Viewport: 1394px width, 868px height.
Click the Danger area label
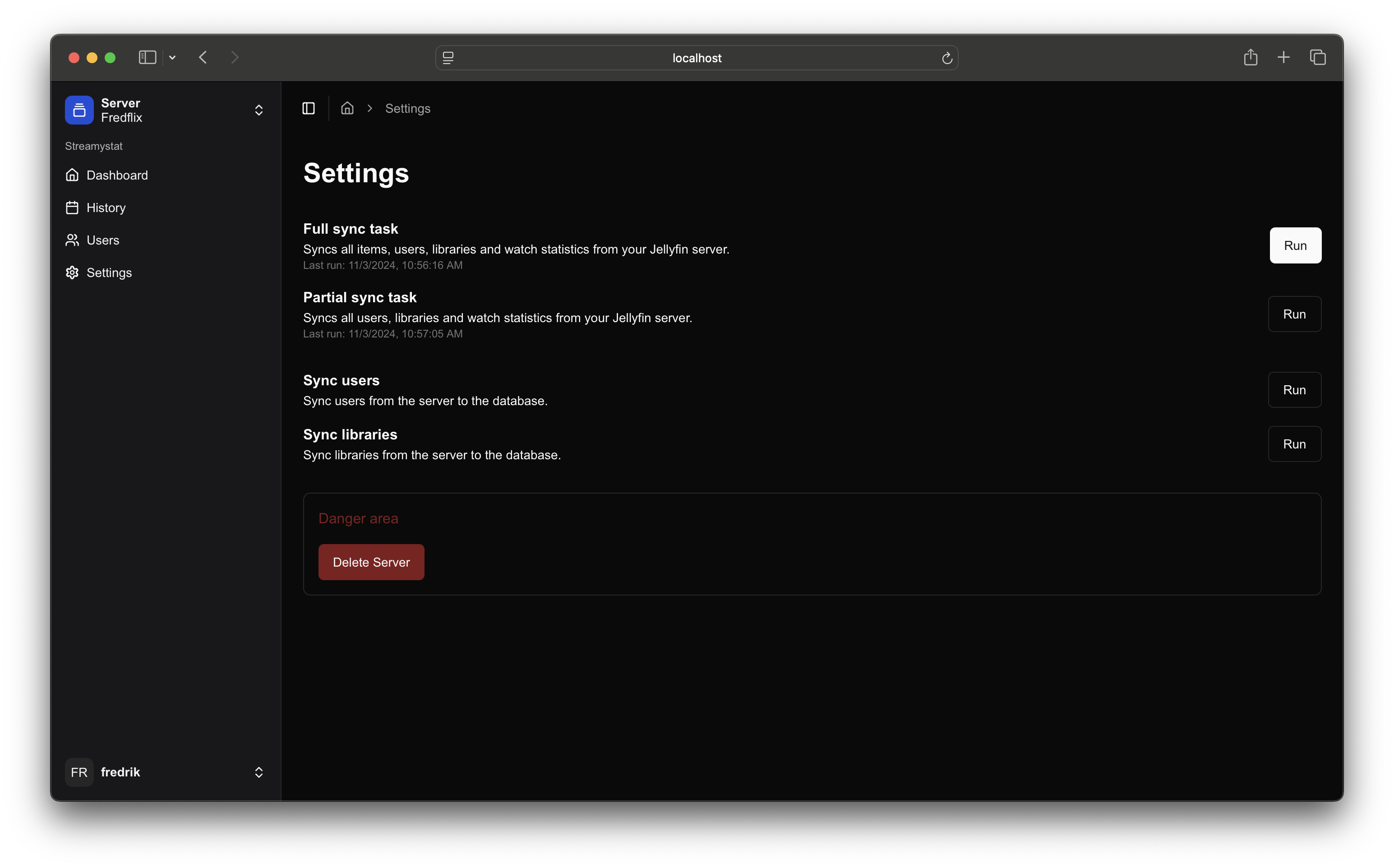(358, 518)
